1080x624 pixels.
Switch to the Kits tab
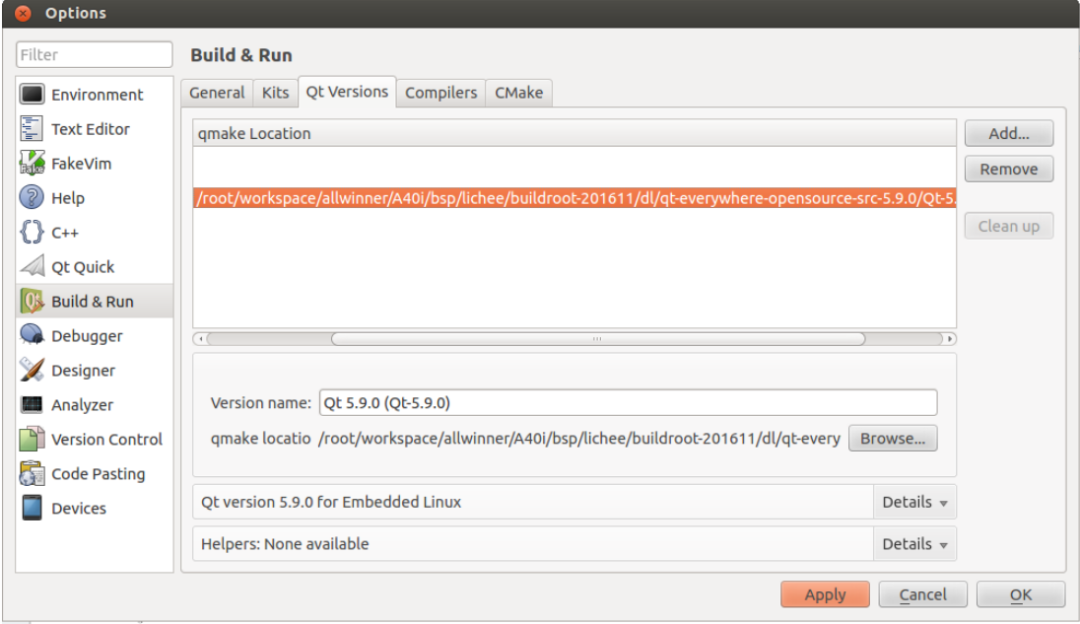275,93
